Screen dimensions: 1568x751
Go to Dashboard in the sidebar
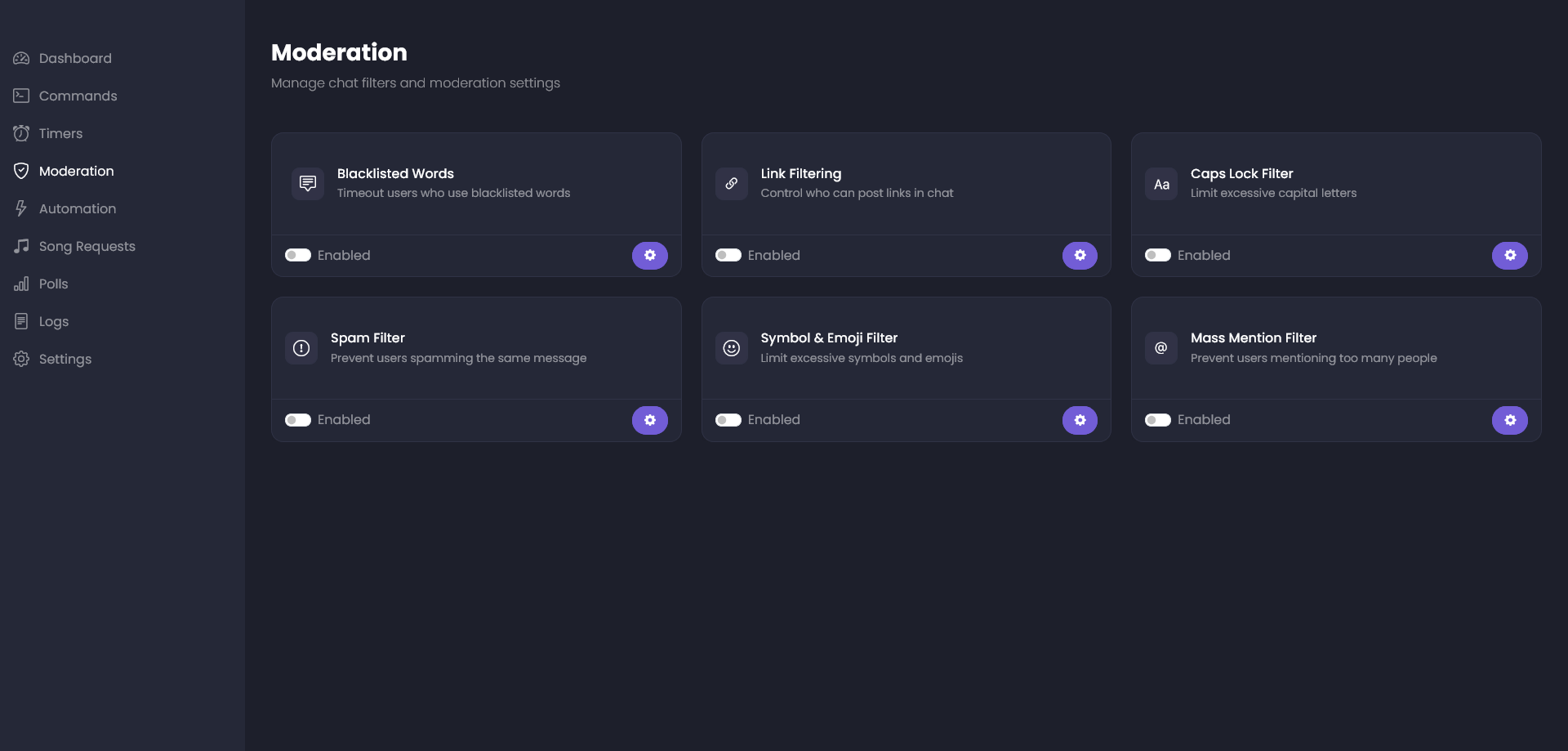click(74, 58)
